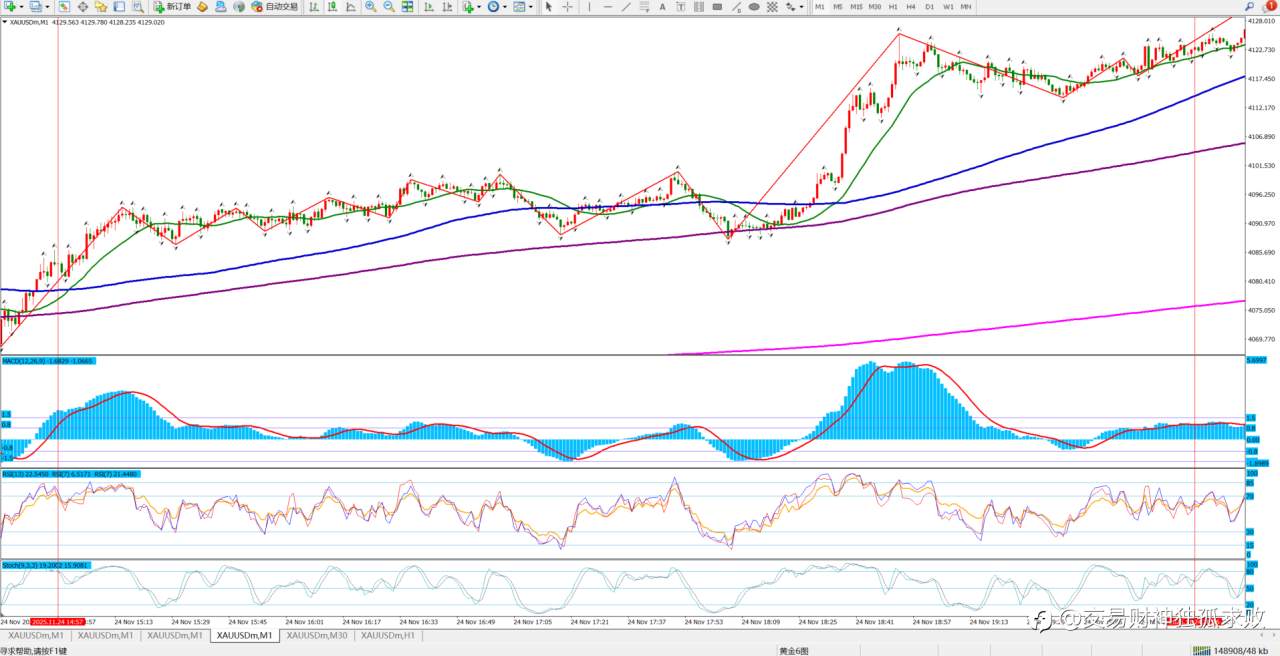
Task: Select the rectangle shape tool
Action: pyautogui.click(x=717, y=6)
